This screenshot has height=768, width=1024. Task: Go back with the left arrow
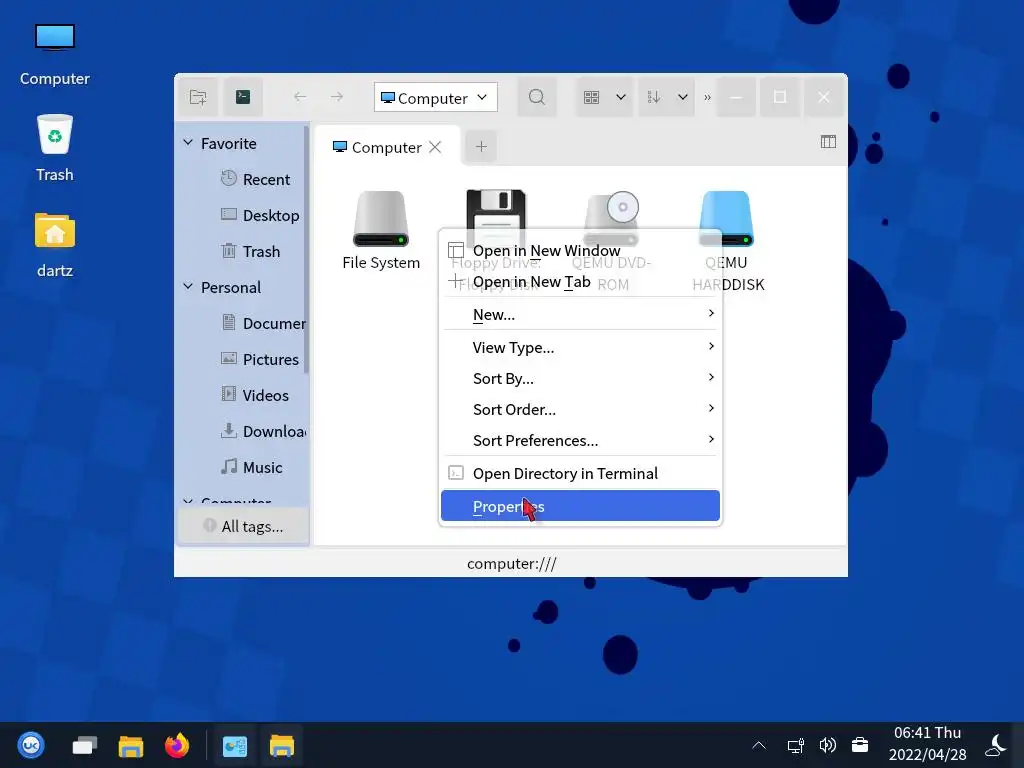point(300,97)
